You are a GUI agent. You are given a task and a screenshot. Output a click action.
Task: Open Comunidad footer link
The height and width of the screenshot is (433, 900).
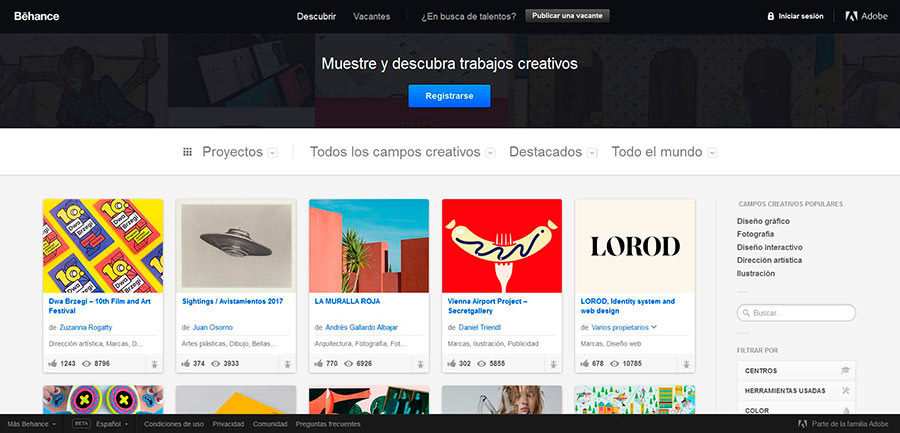270,424
